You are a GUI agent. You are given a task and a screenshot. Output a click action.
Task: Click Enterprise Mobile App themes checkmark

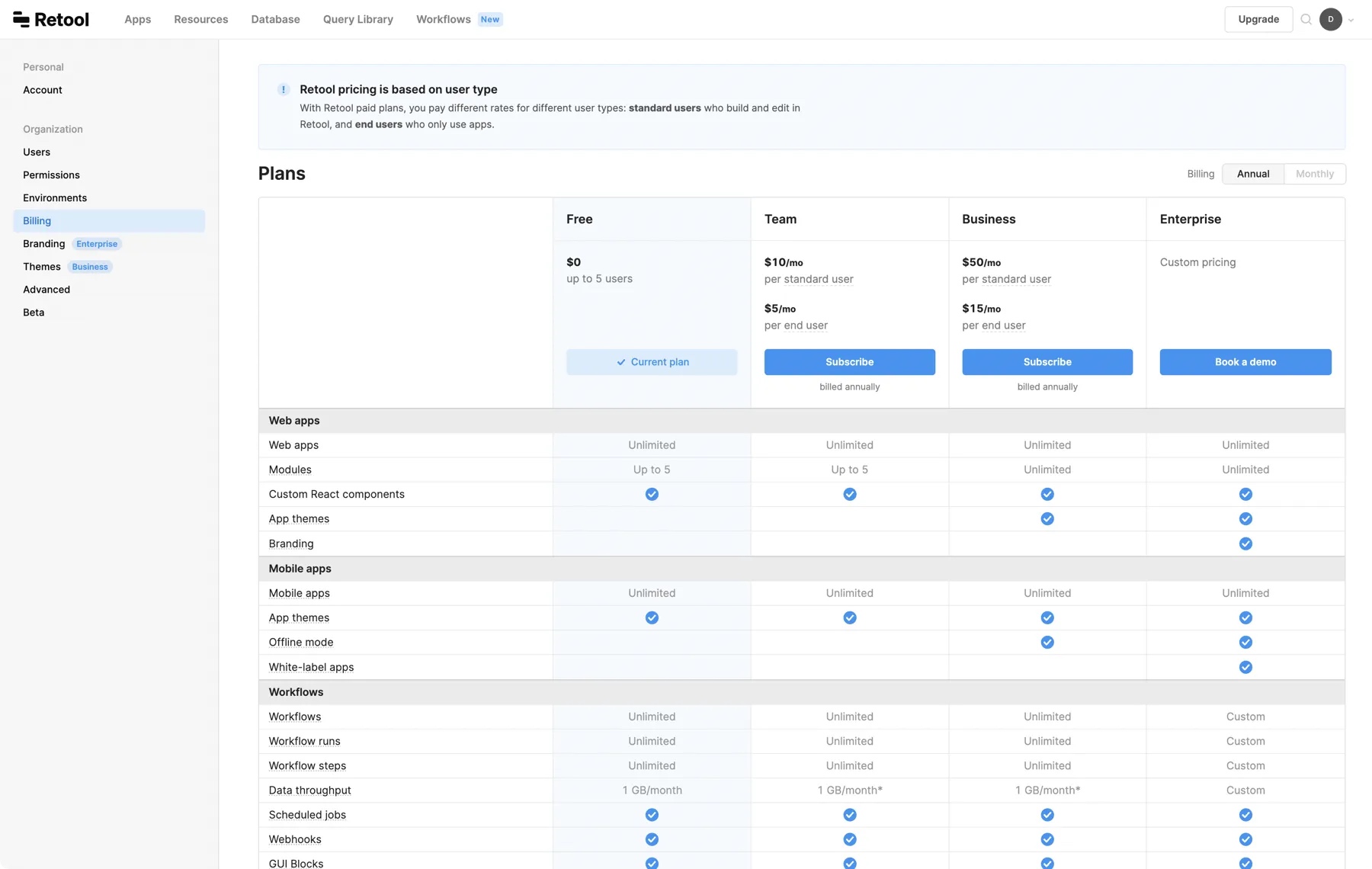pyautogui.click(x=1245, y=617)
